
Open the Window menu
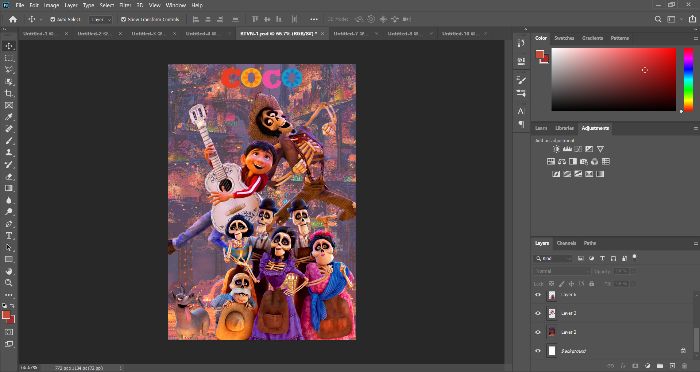coord(175,5)
